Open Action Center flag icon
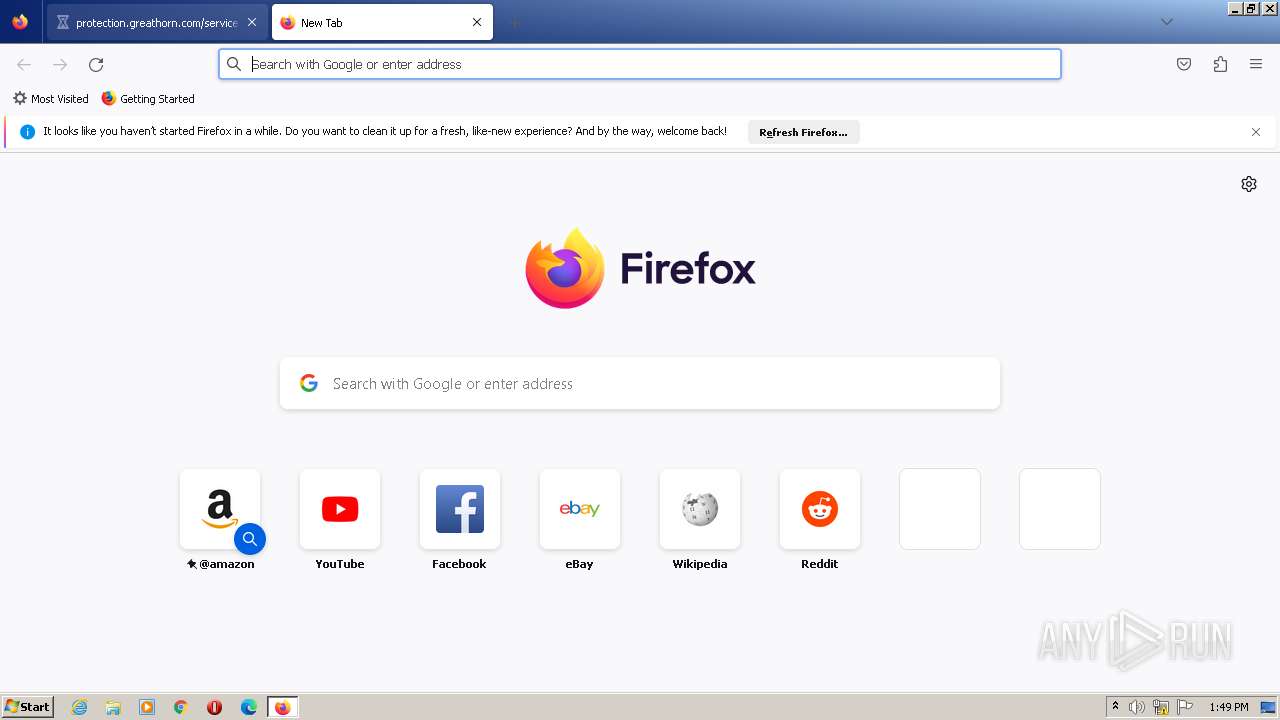1280x720 pixels. coord(1185,707)
